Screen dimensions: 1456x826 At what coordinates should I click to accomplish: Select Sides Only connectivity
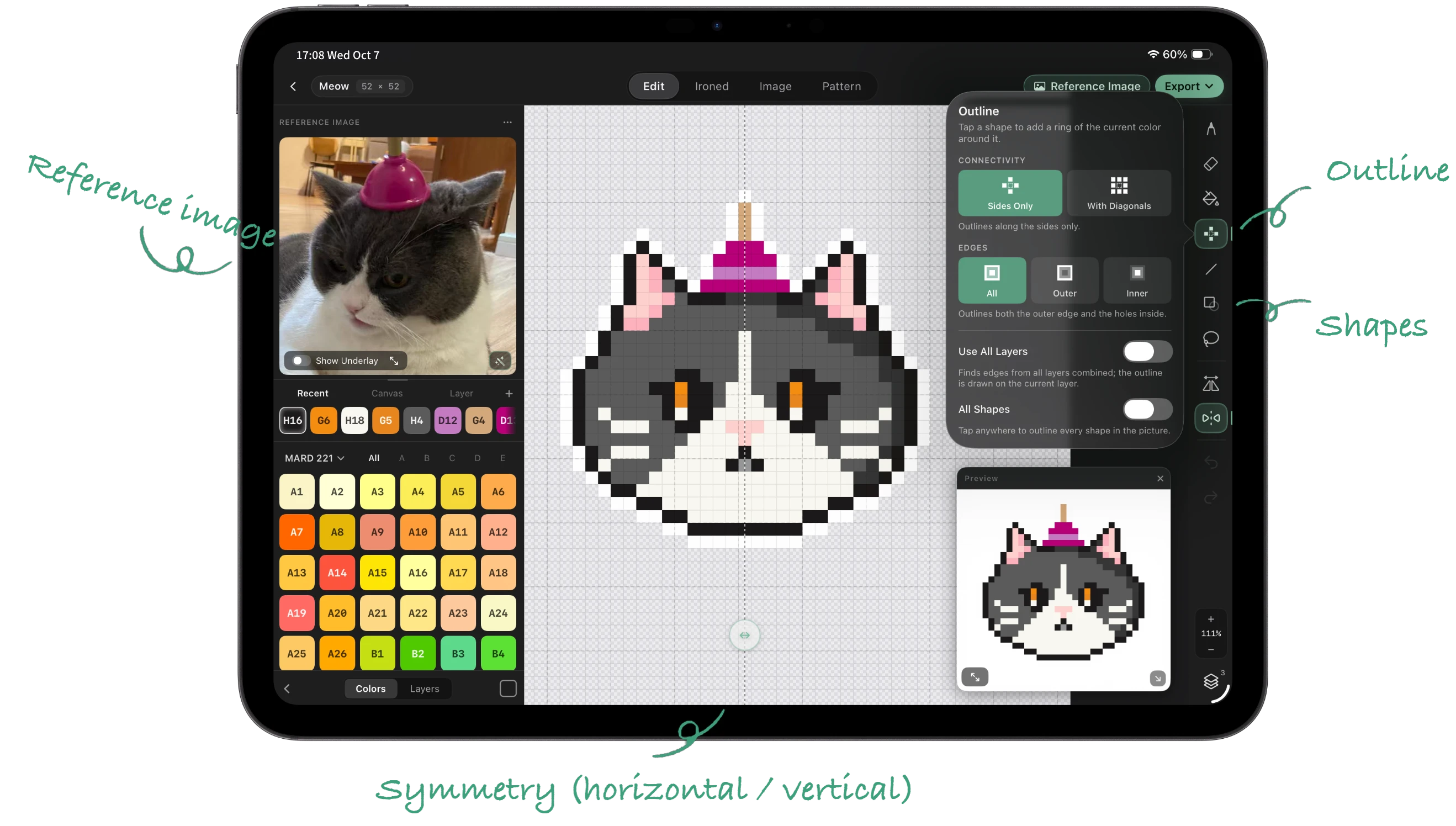[x=1010, y=193]
